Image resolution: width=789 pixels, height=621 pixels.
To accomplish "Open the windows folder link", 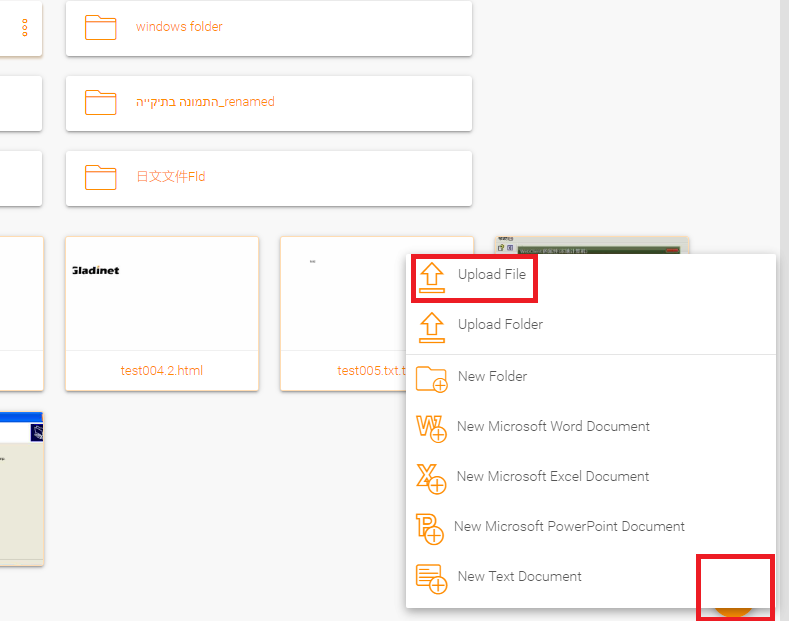I will 179,27.
